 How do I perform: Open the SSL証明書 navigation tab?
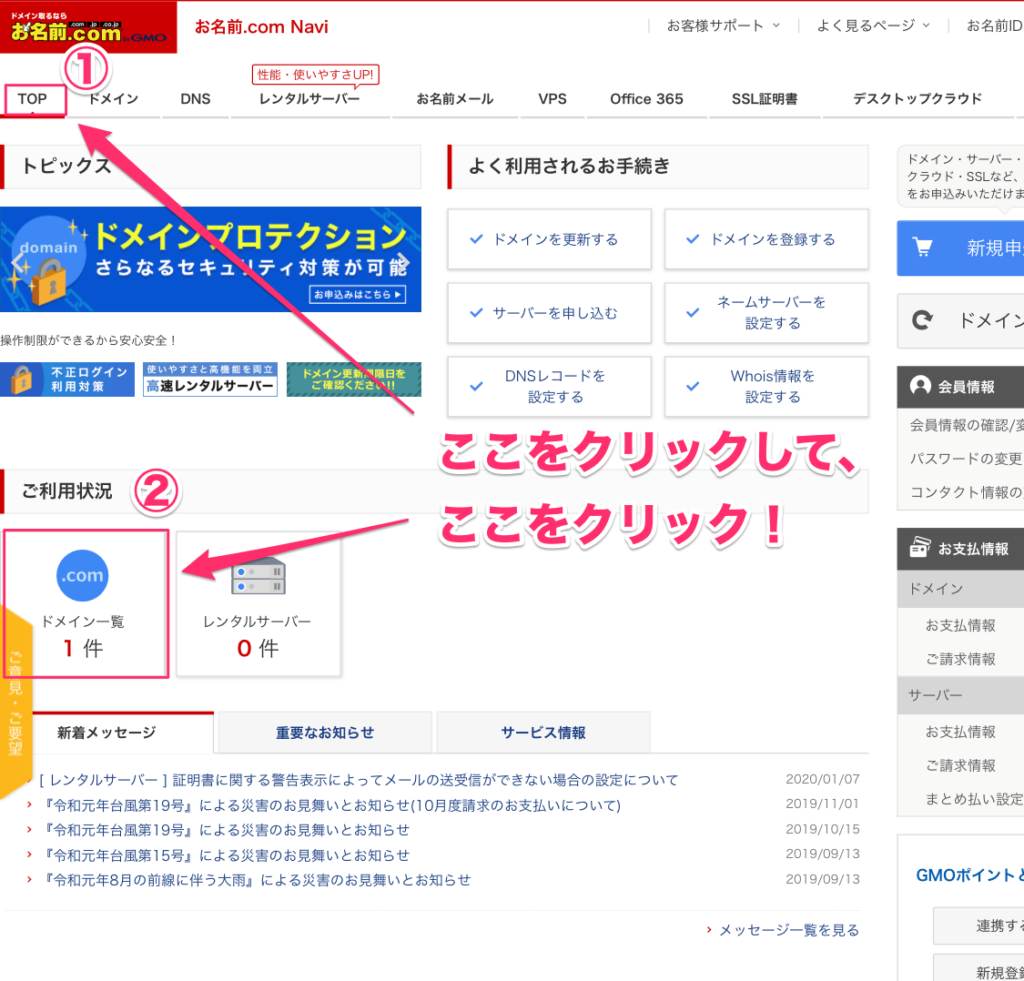(765, 99)
